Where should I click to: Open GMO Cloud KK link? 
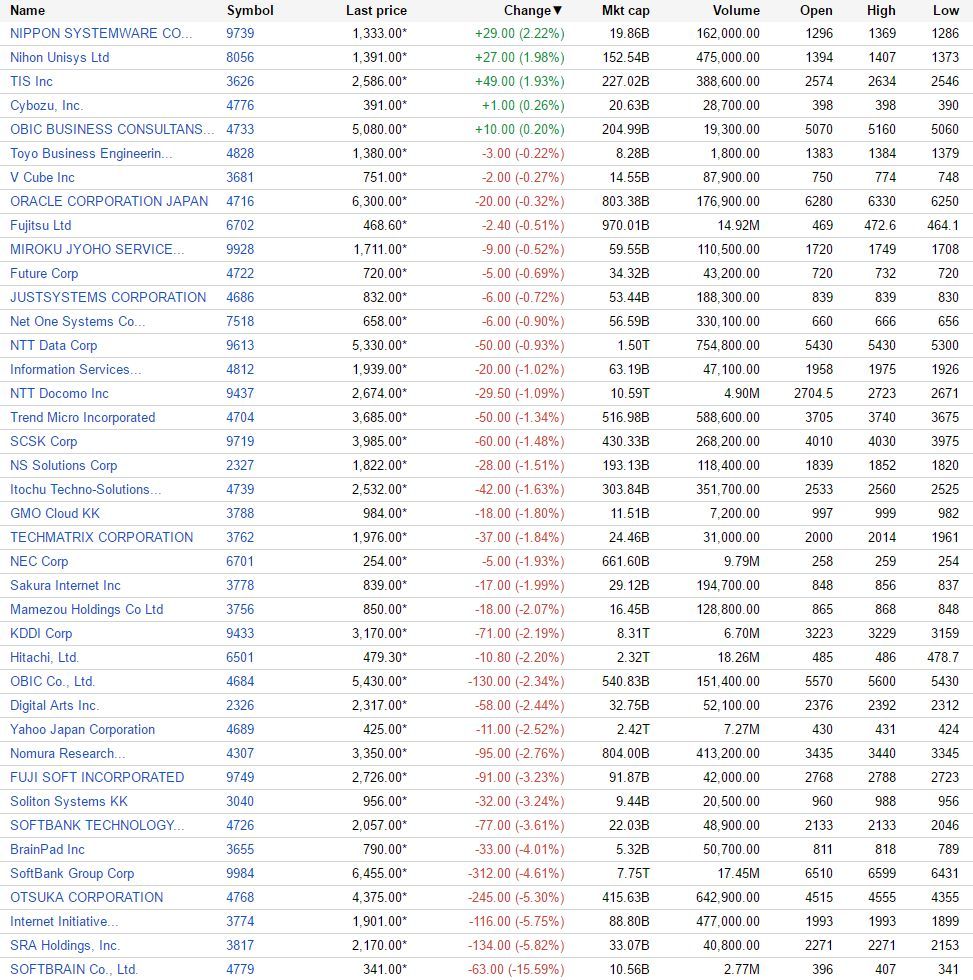(55, 513)
